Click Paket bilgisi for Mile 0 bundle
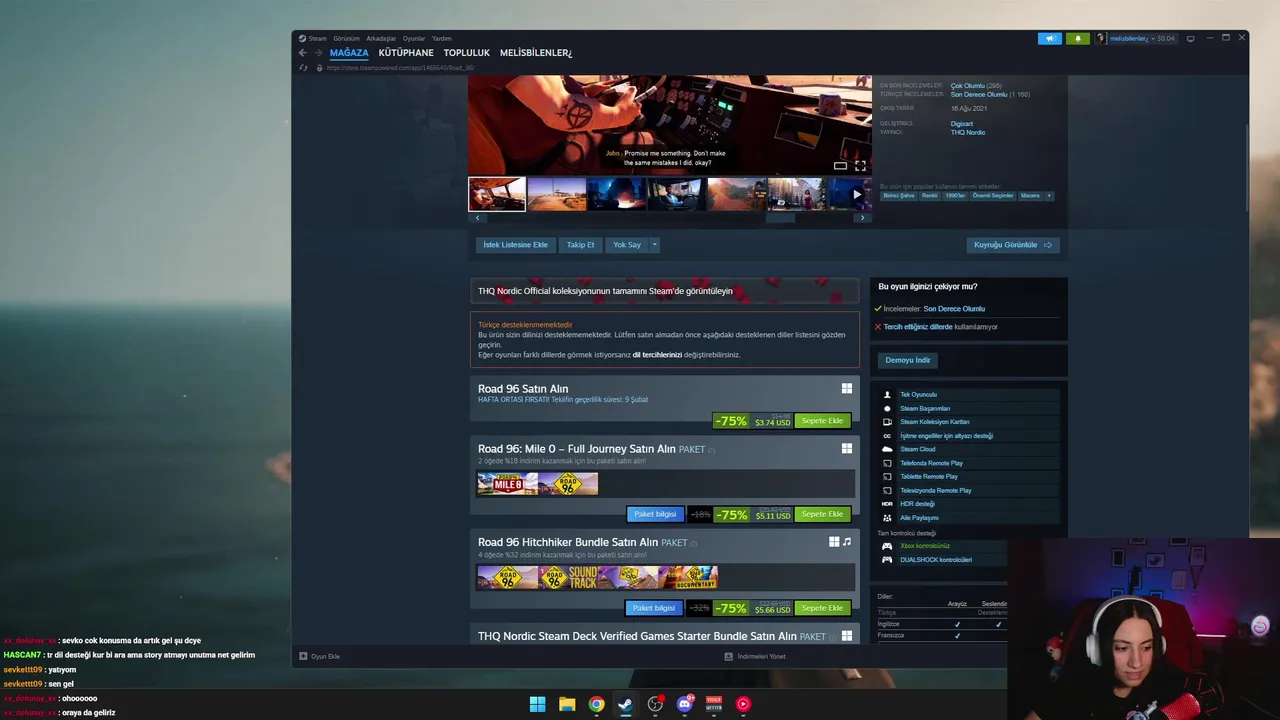The image size is (1280, 720). (655, 514)
